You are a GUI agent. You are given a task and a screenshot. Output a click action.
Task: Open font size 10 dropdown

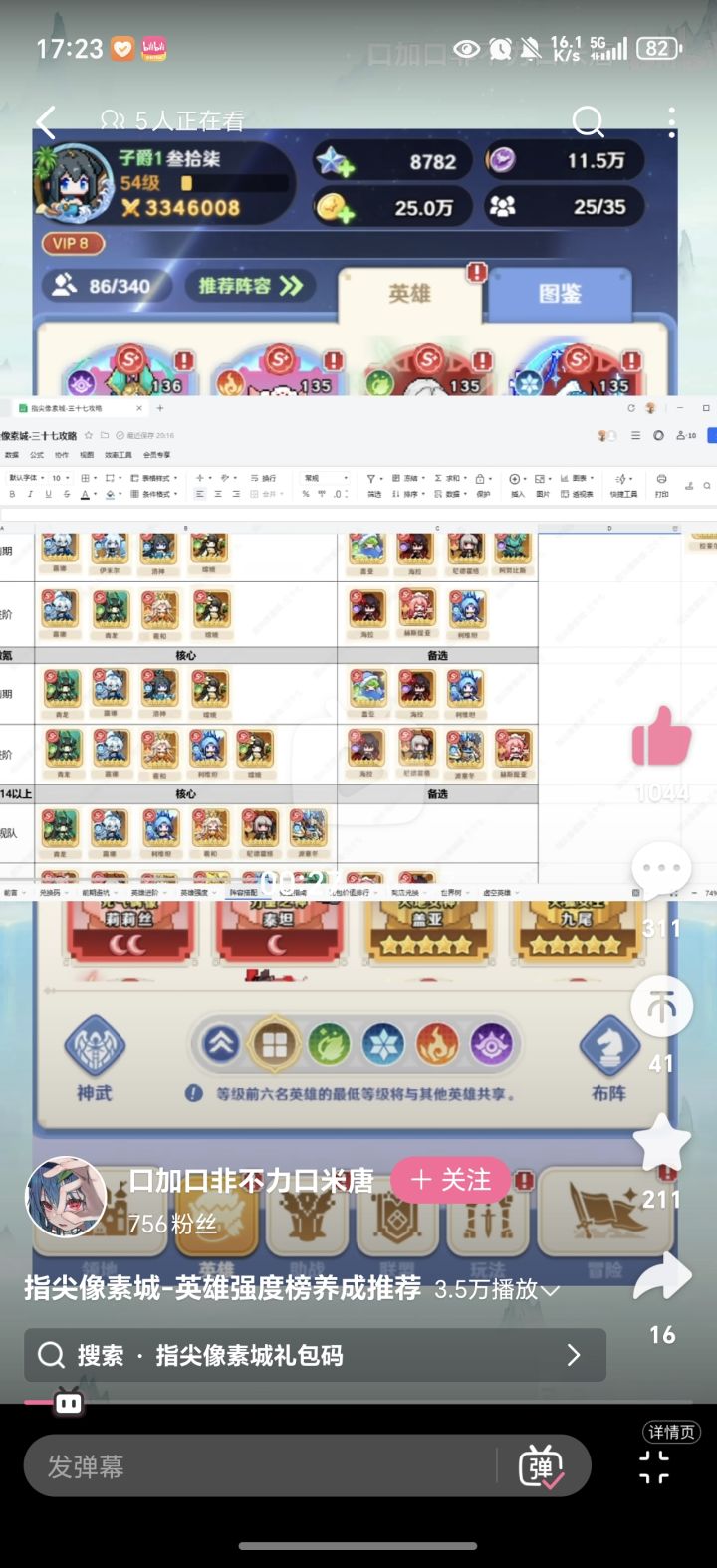61,478
